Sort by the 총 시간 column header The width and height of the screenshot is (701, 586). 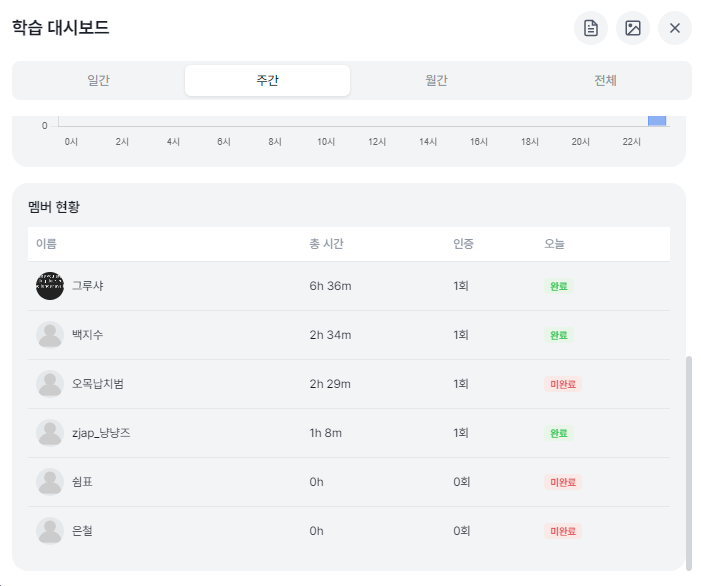(x=327, y=244)
